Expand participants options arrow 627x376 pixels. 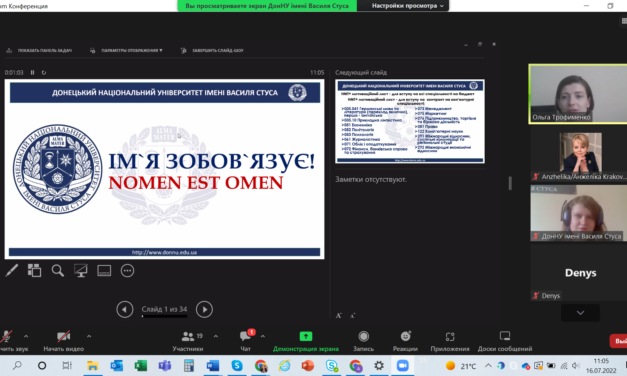pos(216,336)
